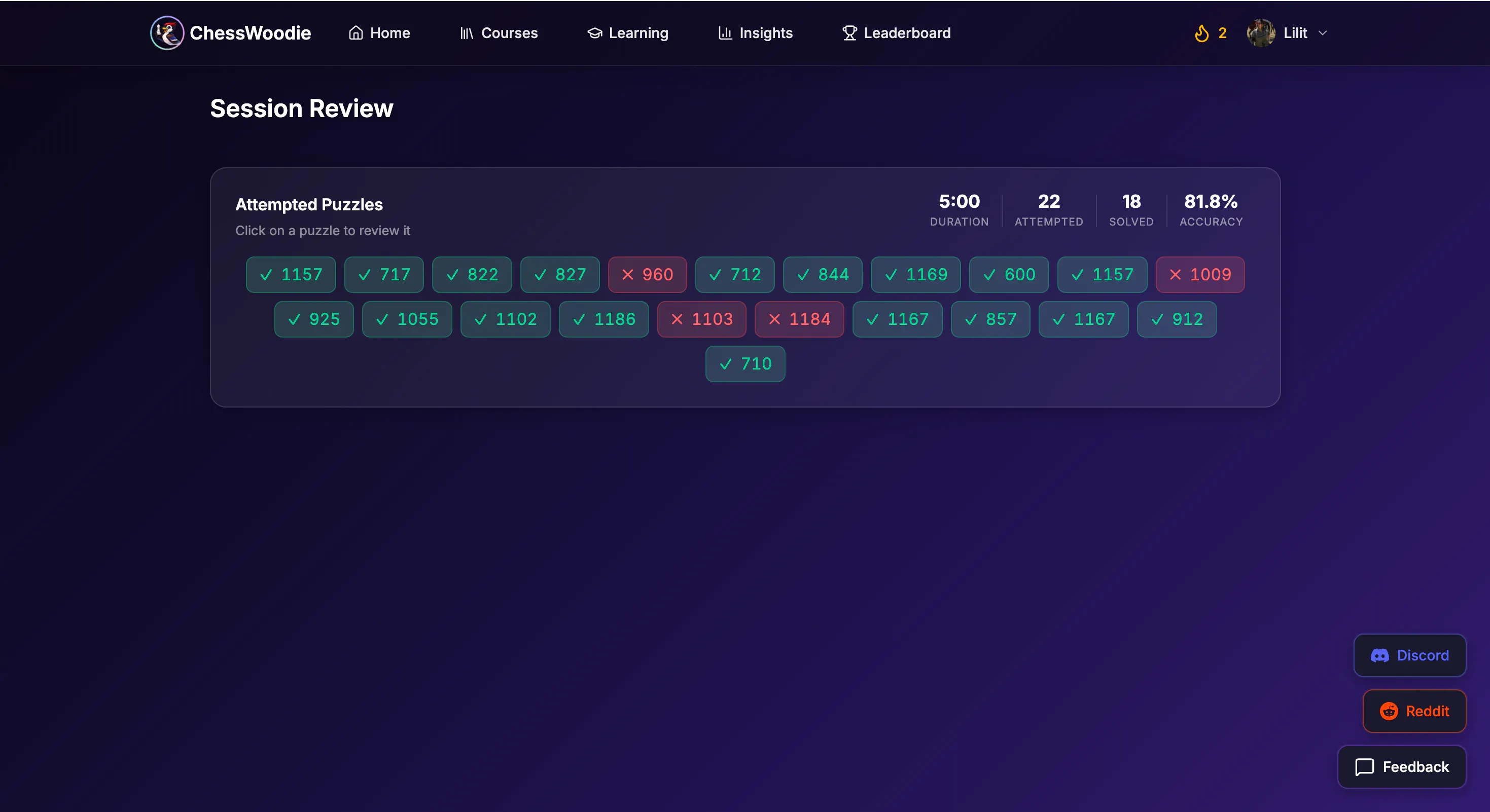1490x812 pixels.
Task: Click the 22 attempted value
Action: (1049, 202)
